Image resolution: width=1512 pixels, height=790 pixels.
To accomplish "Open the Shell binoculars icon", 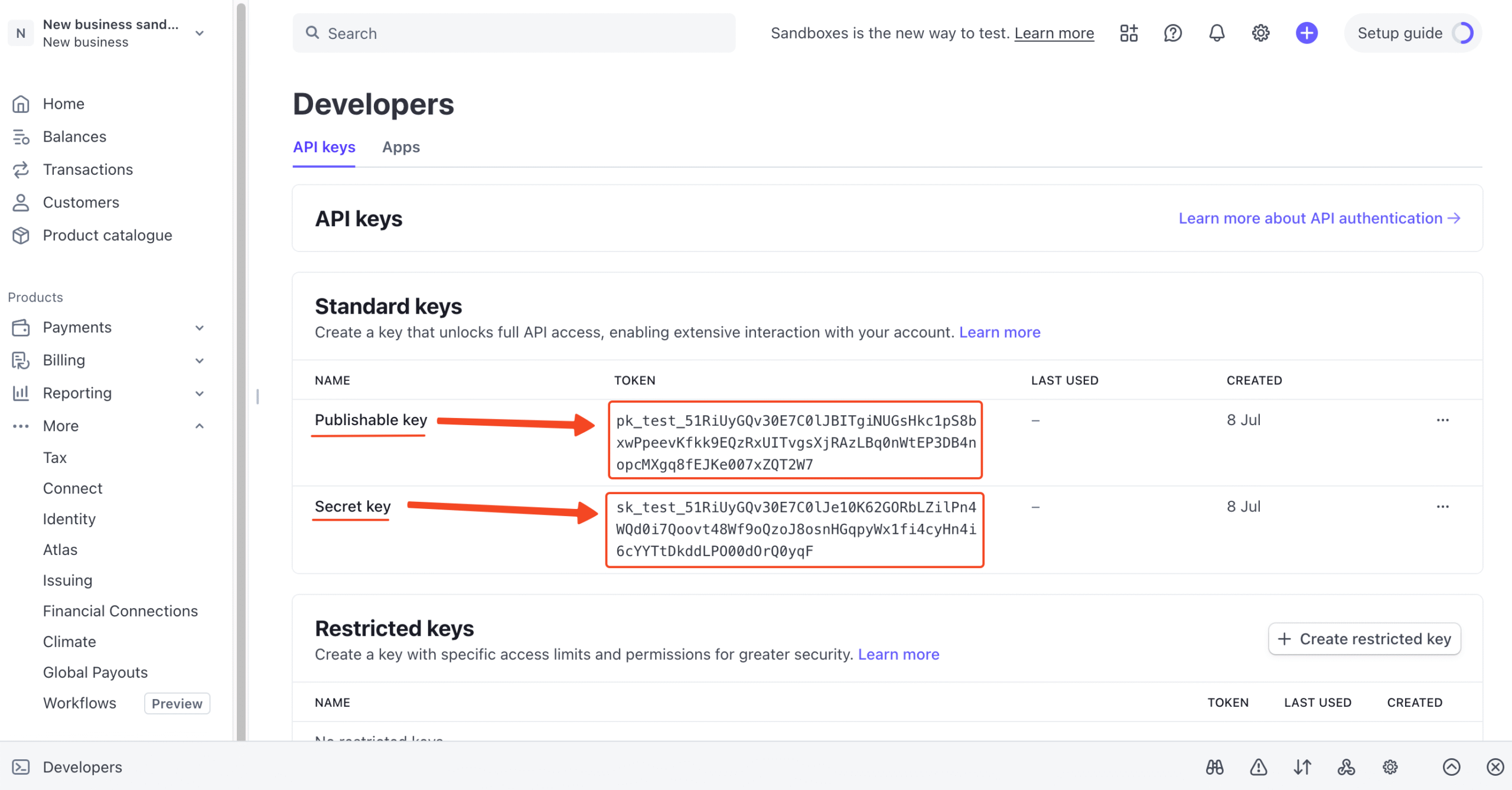I will pos(1215,767).
